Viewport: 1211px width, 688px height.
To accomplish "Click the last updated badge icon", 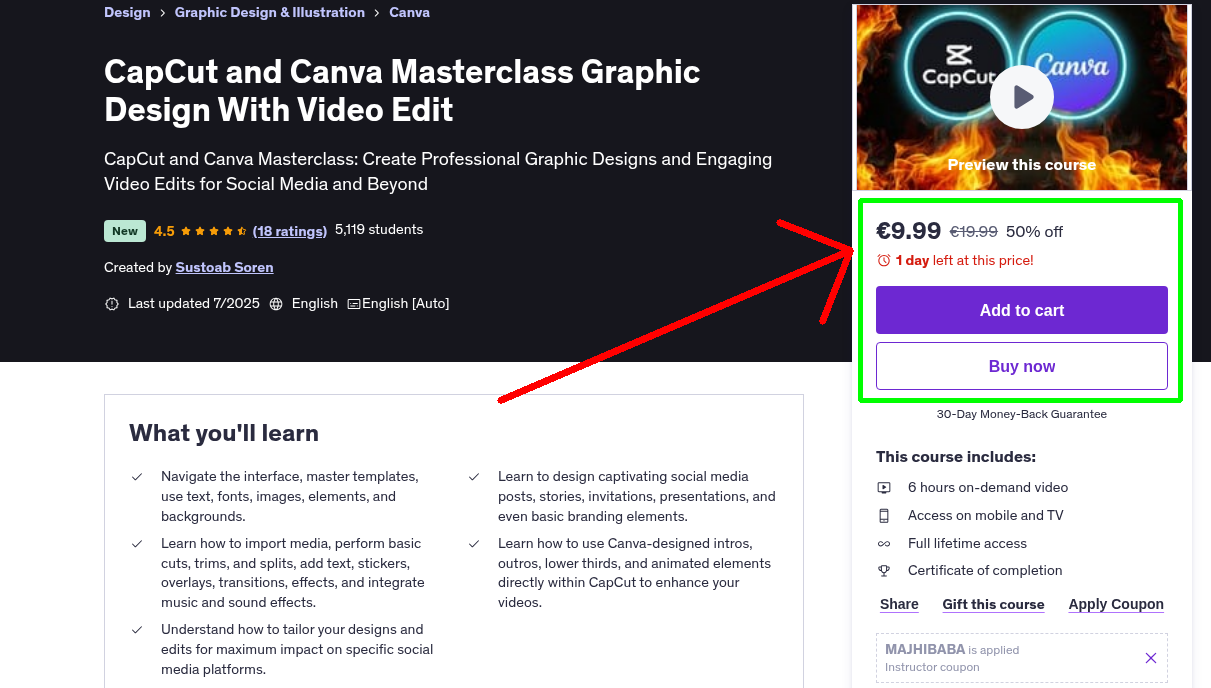I will pyautogui.click(x=112, y=304).
